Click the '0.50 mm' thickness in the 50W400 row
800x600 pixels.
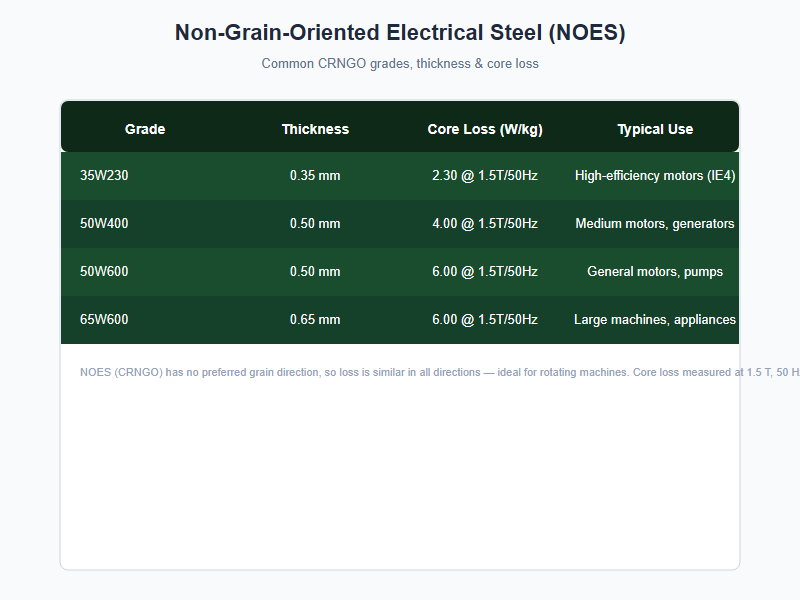[x=315, y=223]
